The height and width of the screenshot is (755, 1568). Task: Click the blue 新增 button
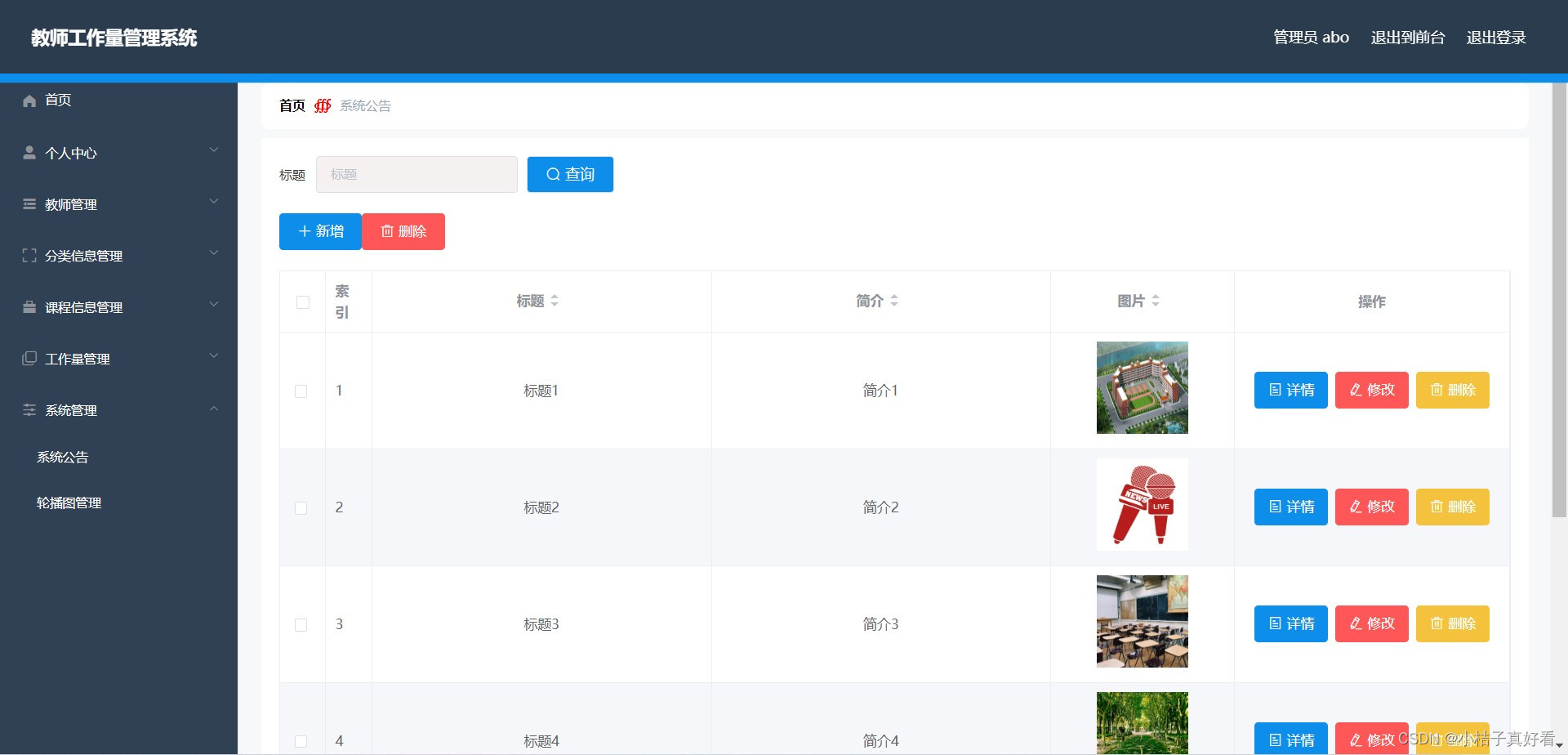click(320, 231)
